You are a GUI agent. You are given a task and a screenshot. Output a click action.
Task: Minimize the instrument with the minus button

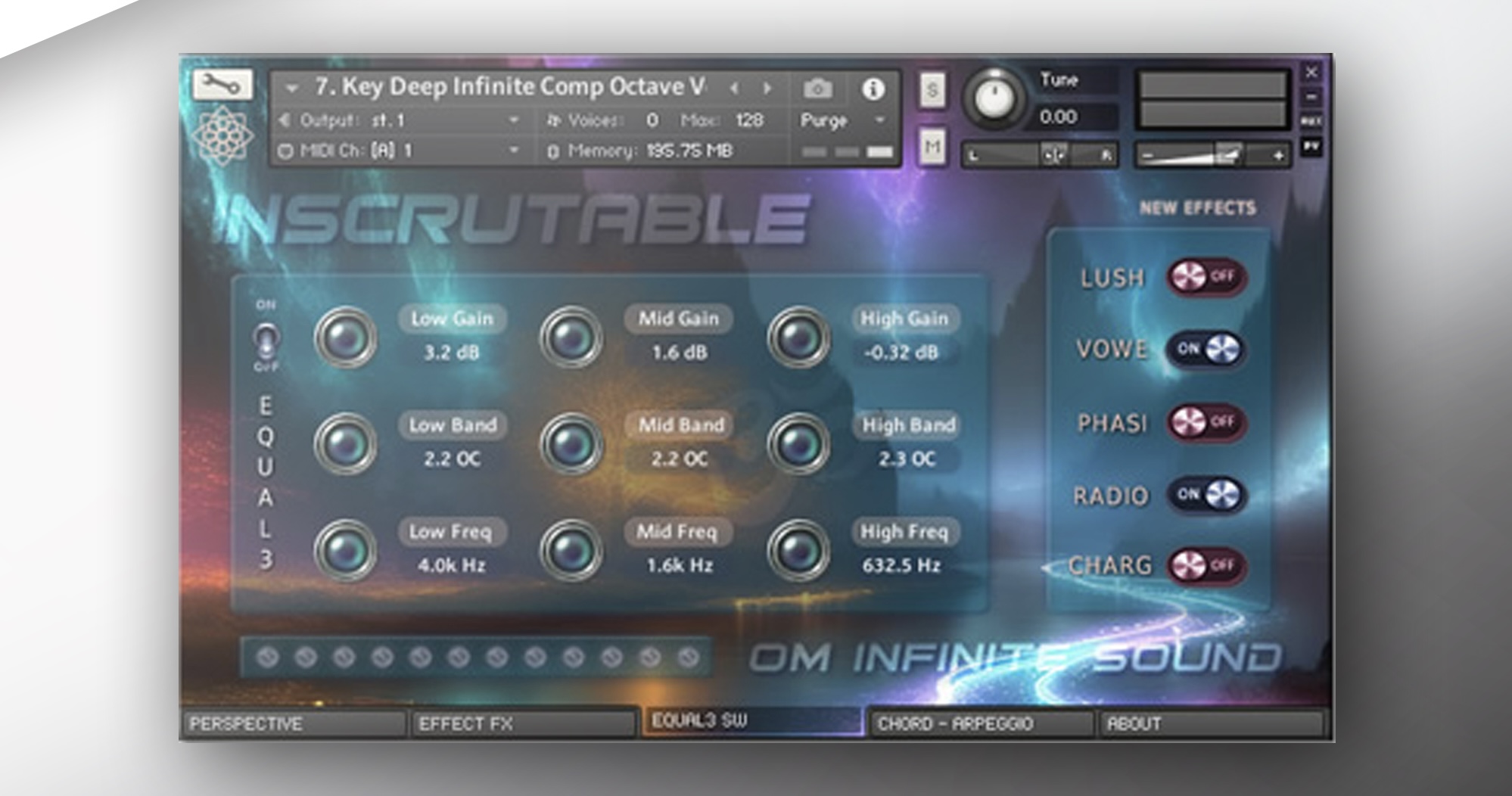[1311, 97]
